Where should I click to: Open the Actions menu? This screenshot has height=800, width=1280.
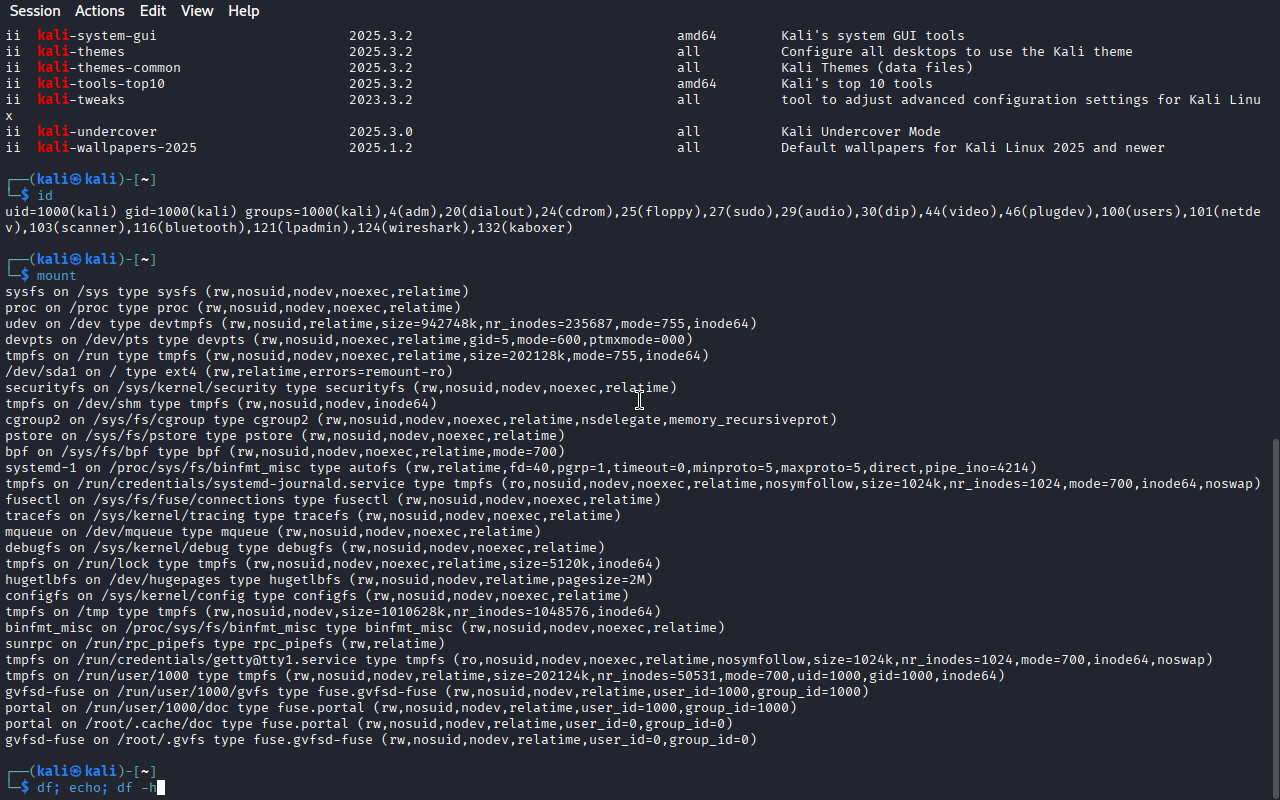100,11
